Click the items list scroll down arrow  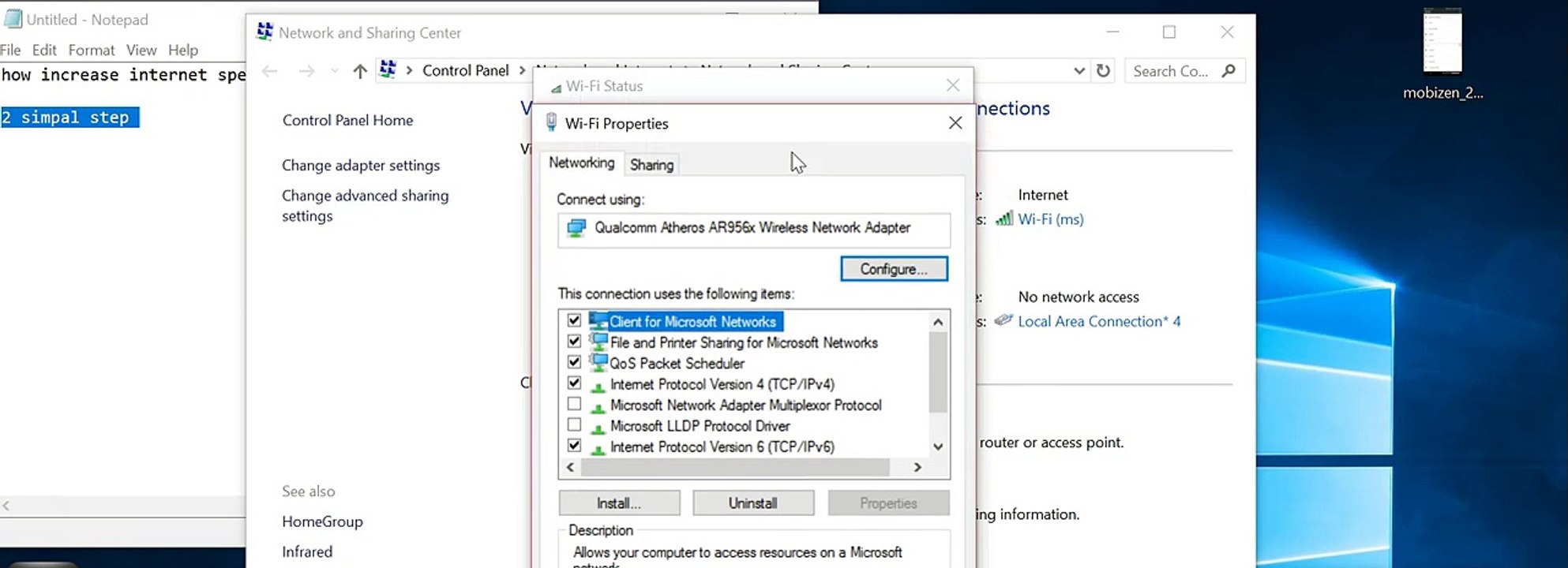tap(938, 447)
